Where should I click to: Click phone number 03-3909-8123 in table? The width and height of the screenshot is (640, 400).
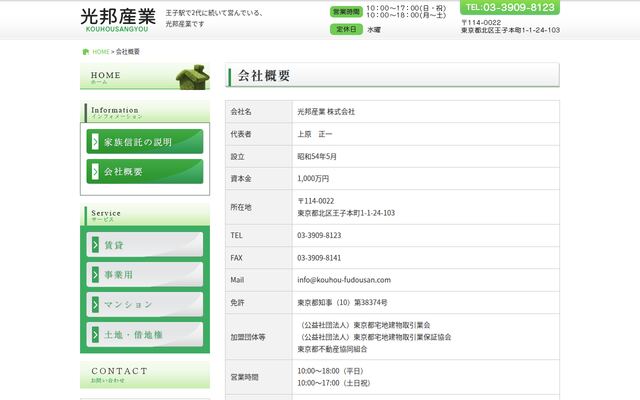[x=319, y=236]
